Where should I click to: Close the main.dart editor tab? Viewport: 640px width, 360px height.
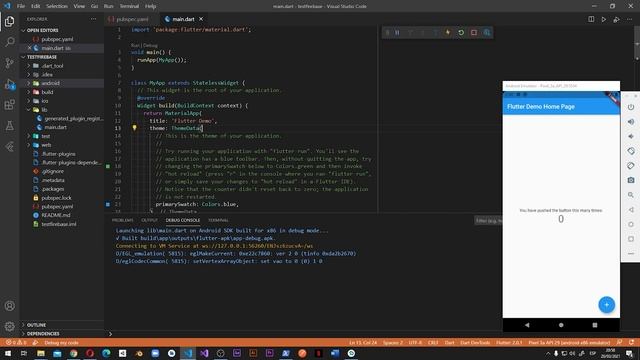click(201, 19)
